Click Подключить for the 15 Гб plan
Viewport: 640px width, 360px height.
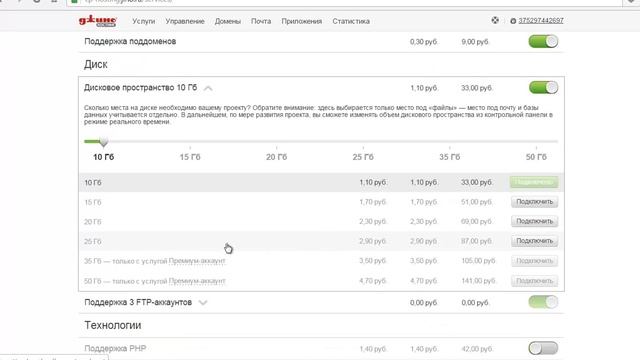535,202
